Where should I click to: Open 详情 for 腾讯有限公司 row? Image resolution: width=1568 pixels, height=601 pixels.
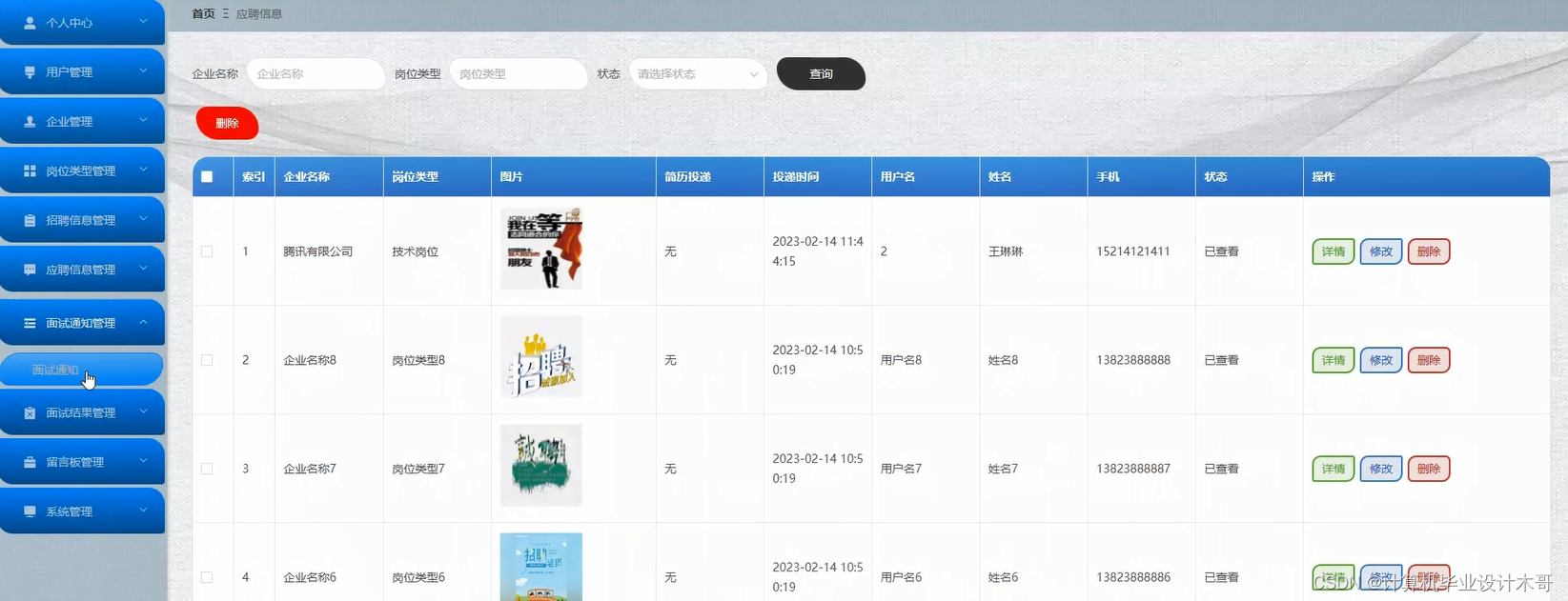1333,251
